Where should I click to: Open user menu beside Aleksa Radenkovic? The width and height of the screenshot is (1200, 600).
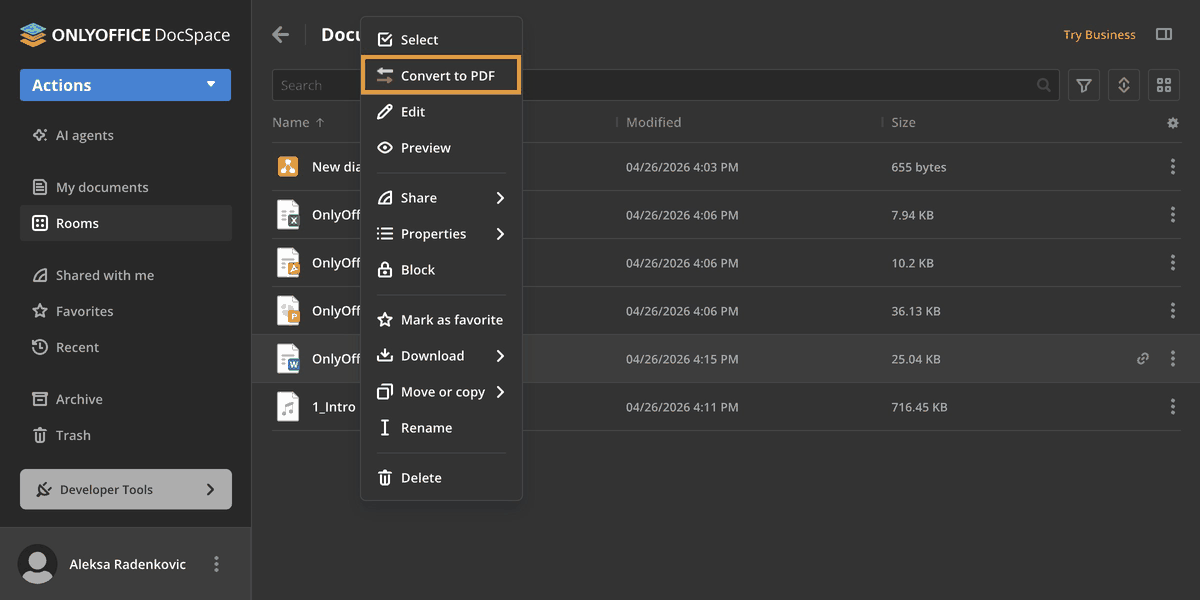tap(216, 564)
